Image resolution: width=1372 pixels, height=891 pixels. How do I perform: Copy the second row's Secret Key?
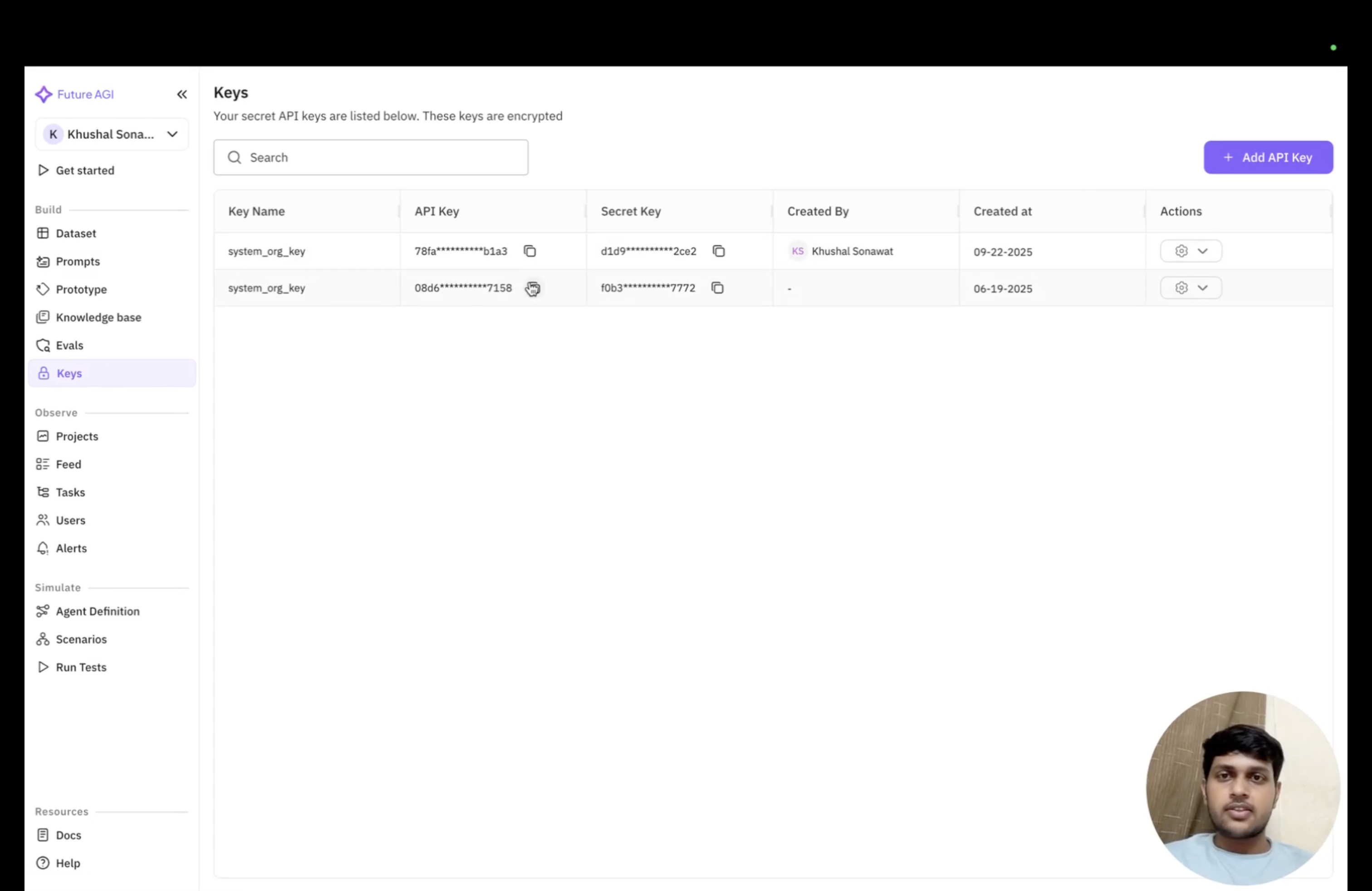[718, 288]
